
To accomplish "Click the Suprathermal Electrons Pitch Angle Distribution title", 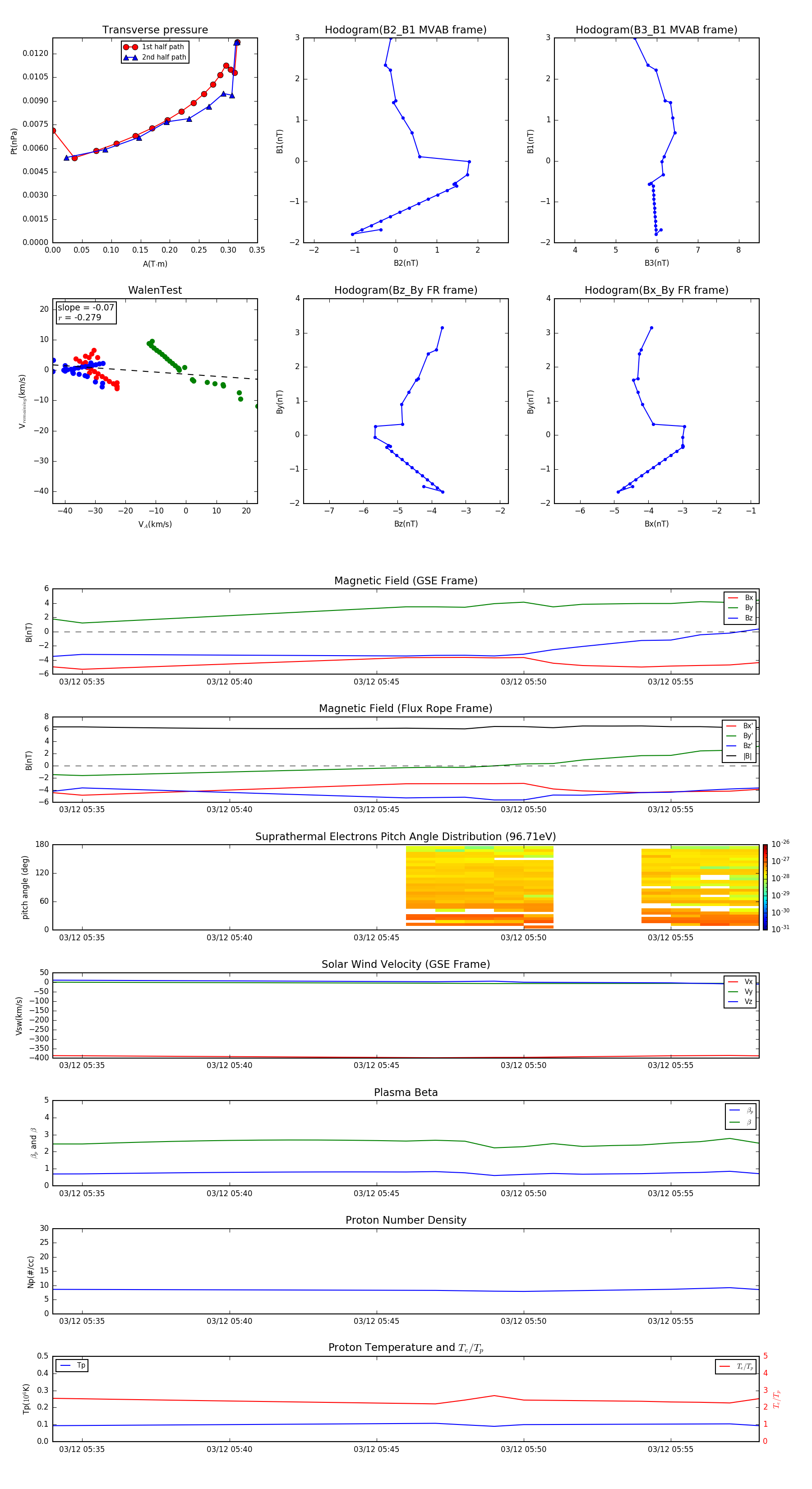I will [406, 837].
